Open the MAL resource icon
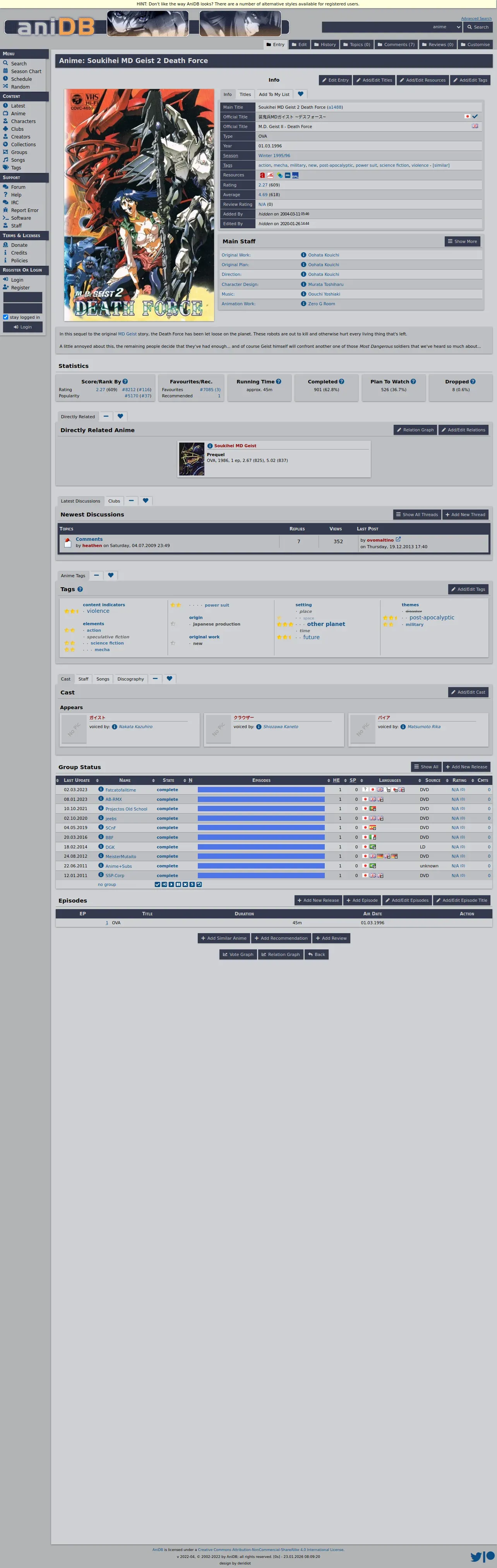The width and height of the screenshot is (497, 1568). point(295,175)
